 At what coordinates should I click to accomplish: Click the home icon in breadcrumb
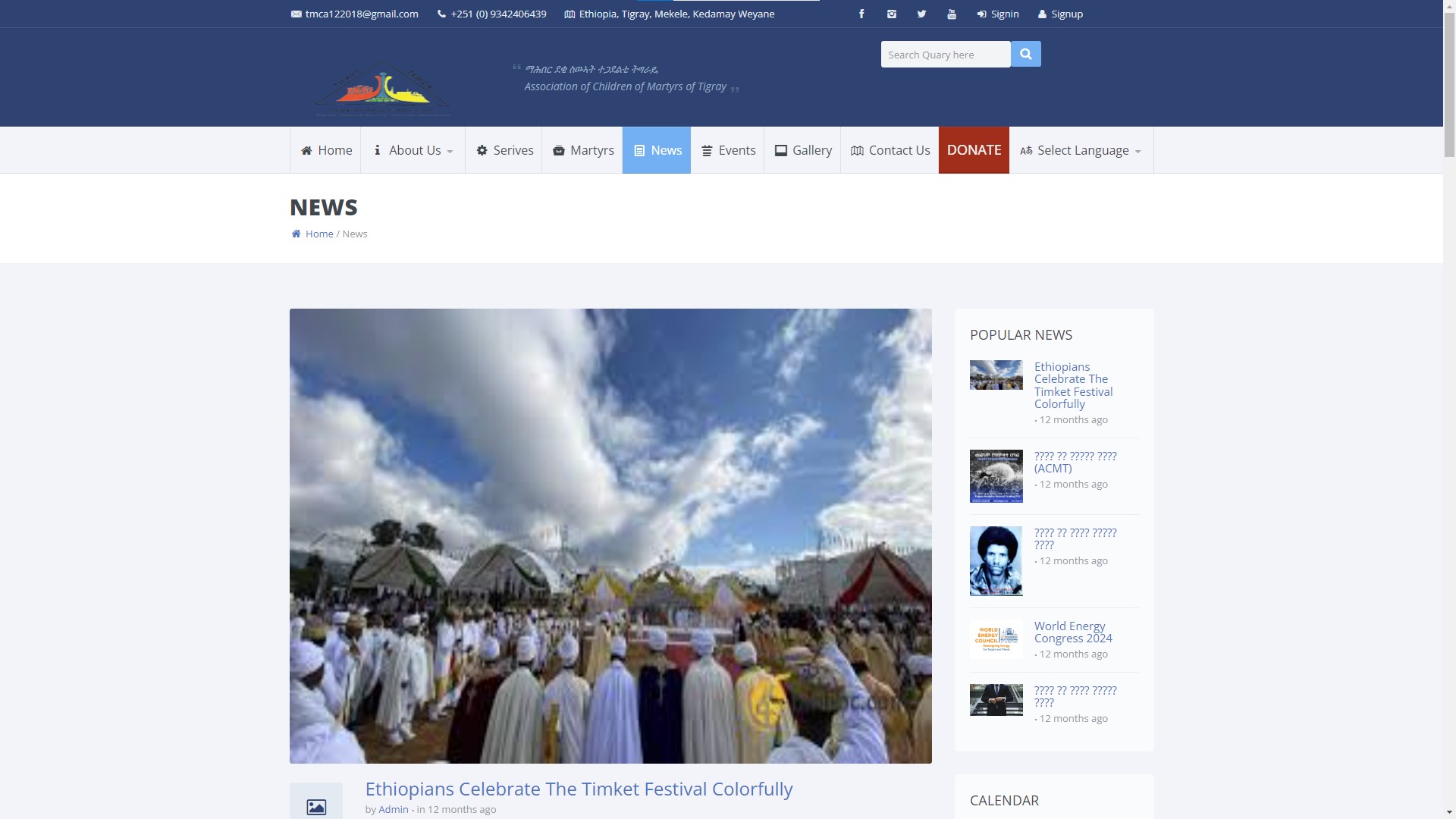coord(296,234)
